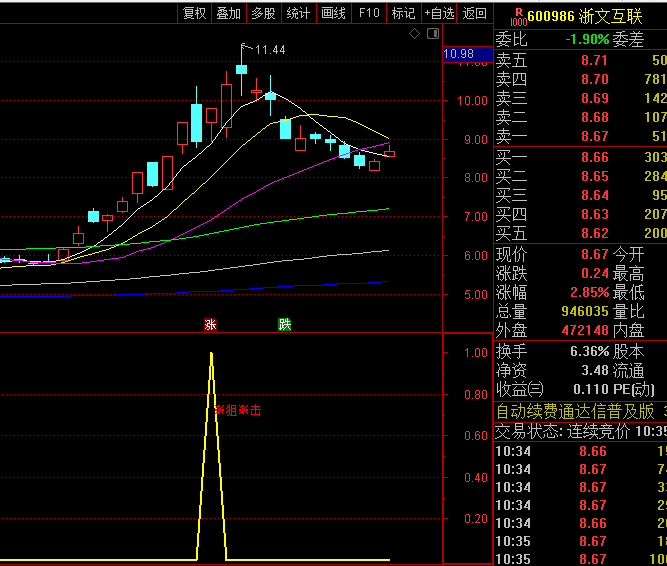The height and width of the screenshot is (566, 667).
Task: Activate the 画线 drawing tool
Action: (333, 13)
